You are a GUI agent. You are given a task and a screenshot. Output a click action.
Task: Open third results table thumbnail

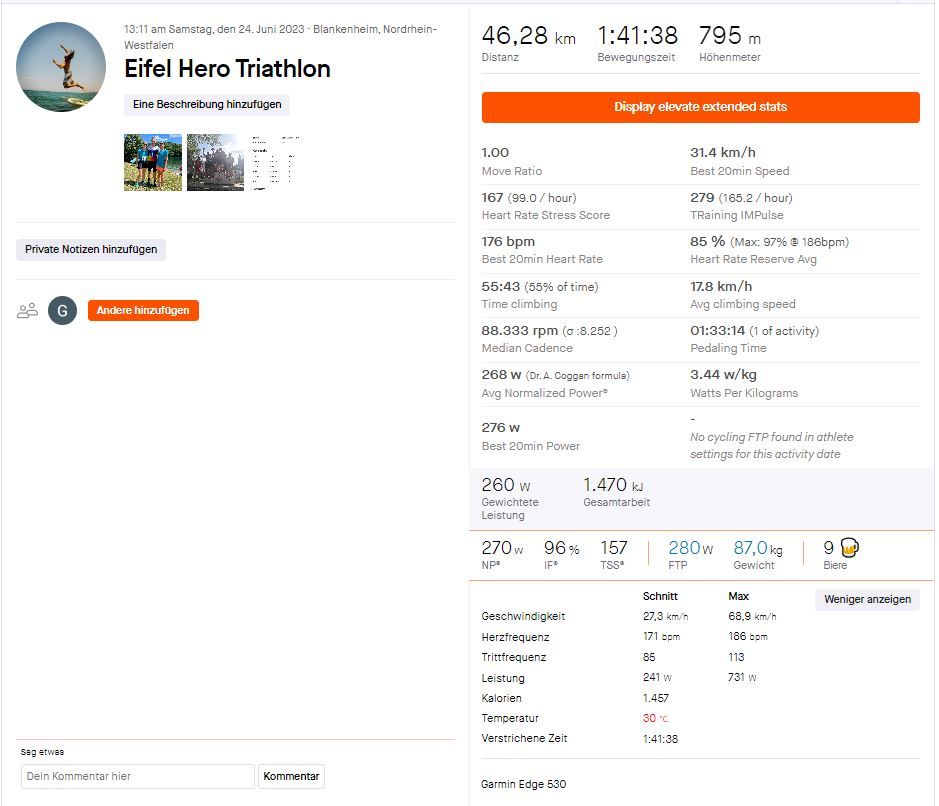click(277, 162)
